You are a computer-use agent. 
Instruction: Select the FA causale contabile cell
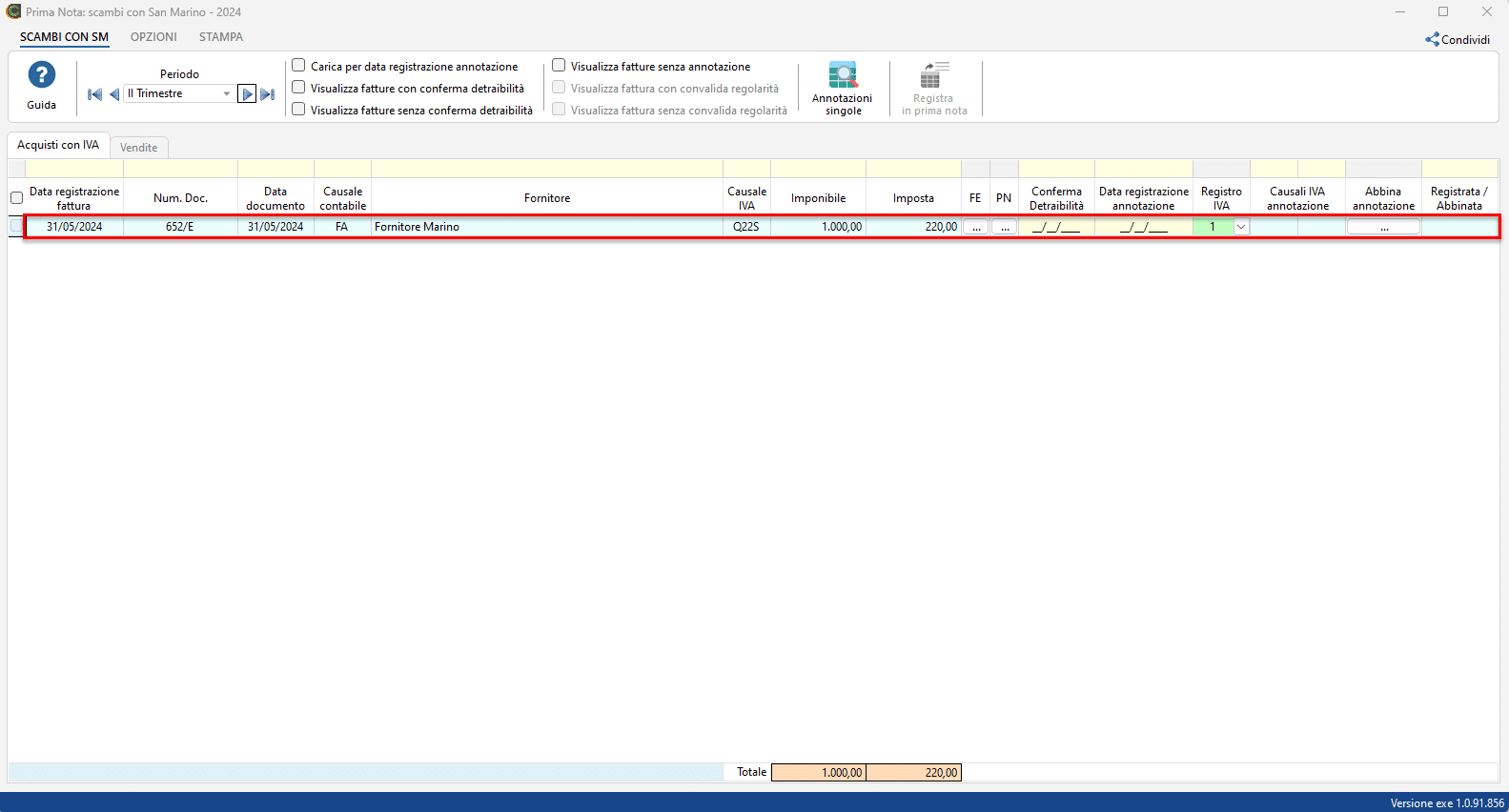pyautogui.click(x=342, y=227)
